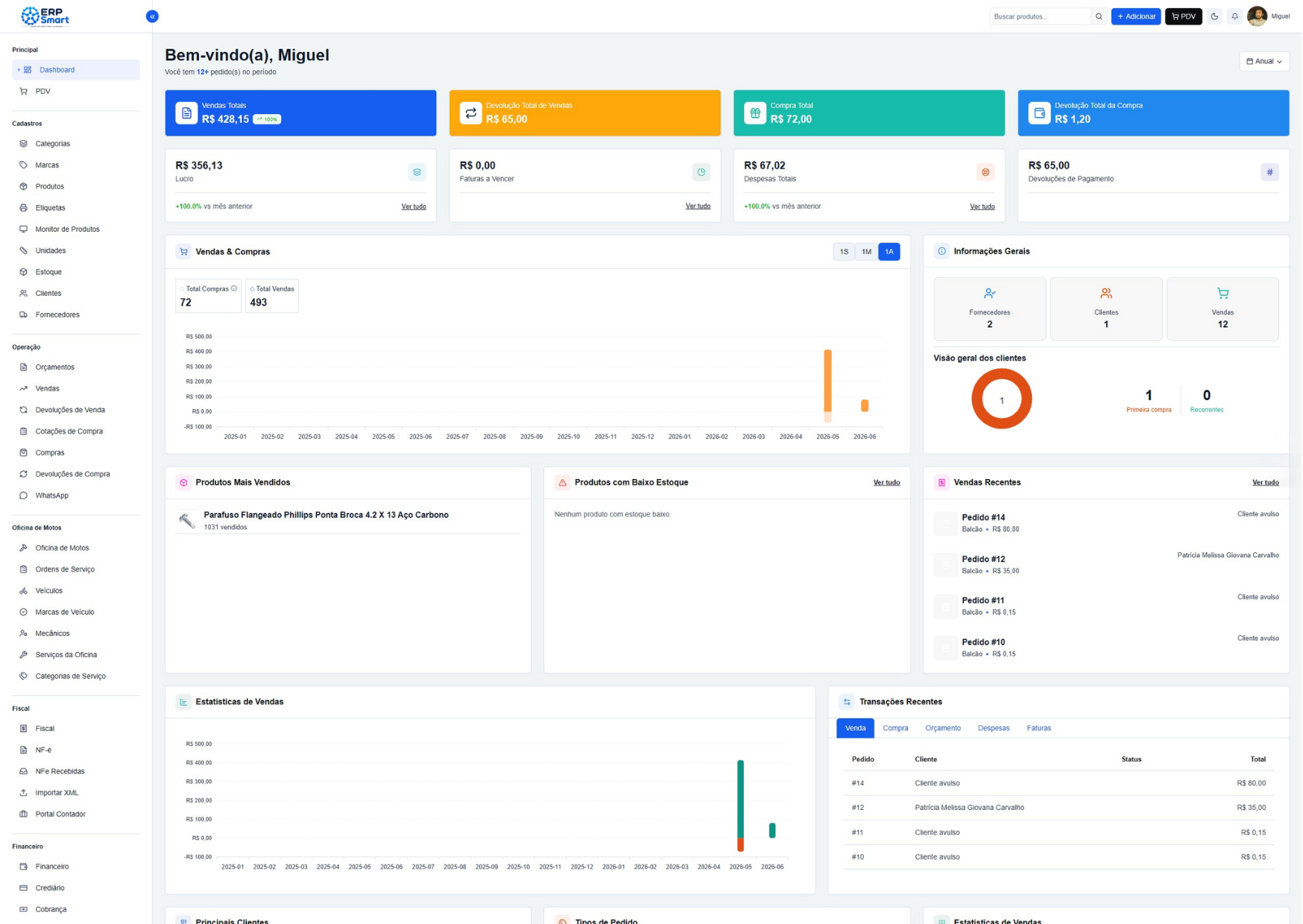
Task: Select the 1M chart range
Action: [866, 252]
